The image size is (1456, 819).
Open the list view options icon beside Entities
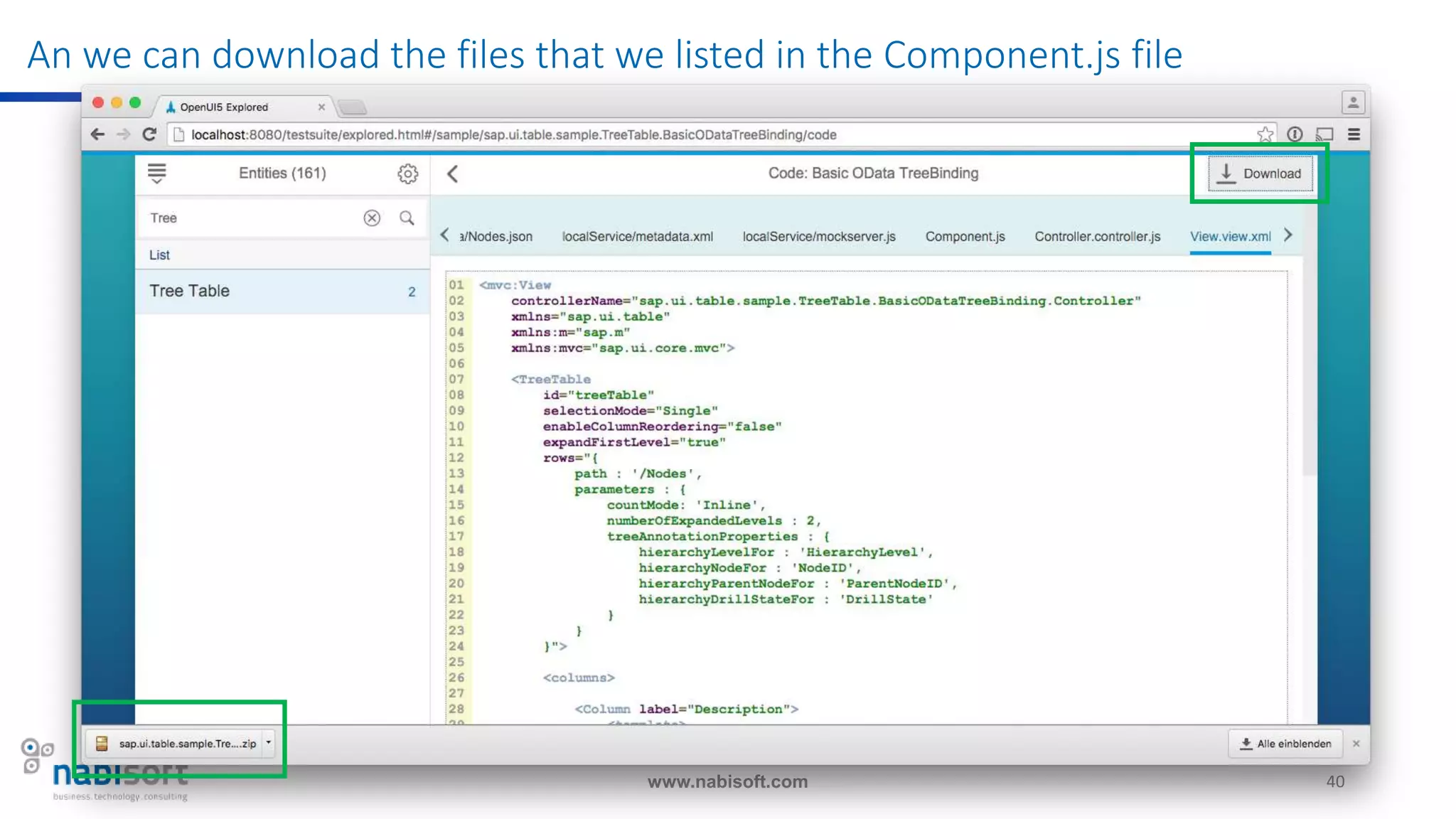(x=157, y=173)
